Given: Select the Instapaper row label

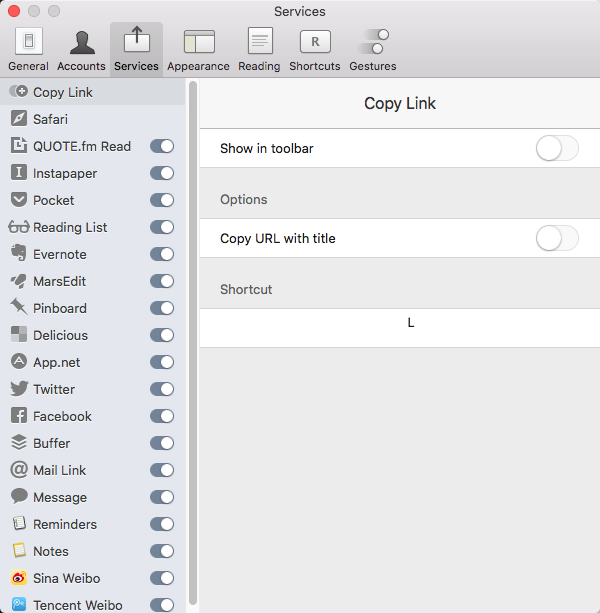Looking at the screenshot, I should point(65,174).
